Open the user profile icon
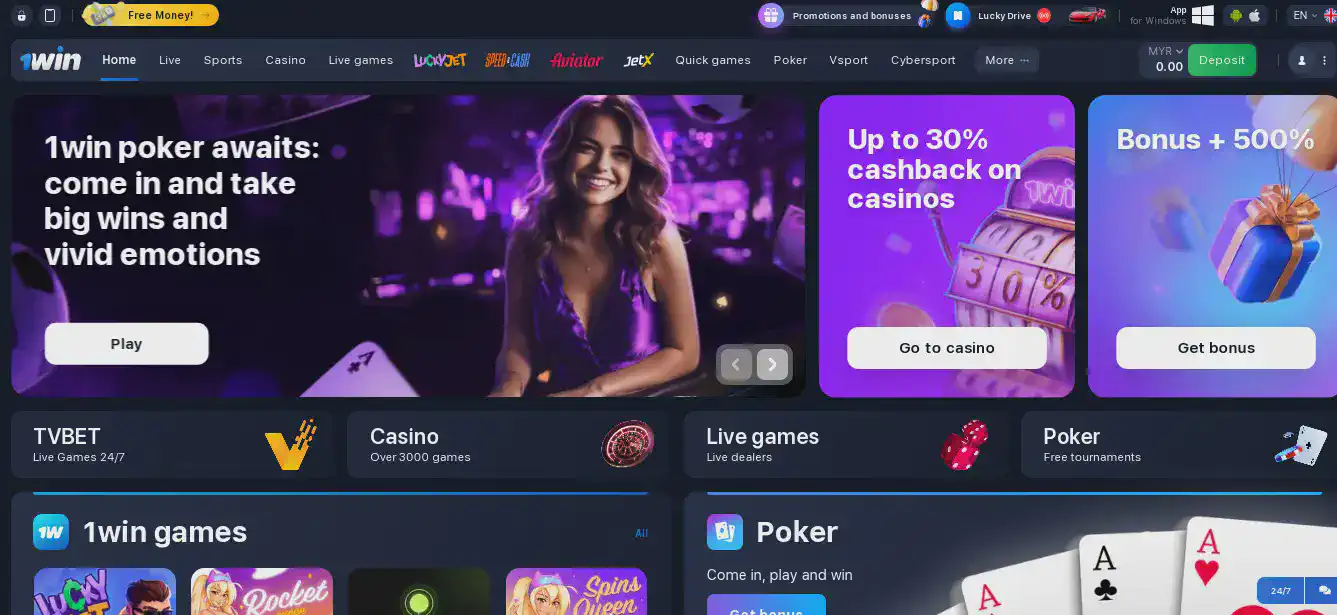1337x615 pixels. pyautogui.click(x=1301, y=60)
